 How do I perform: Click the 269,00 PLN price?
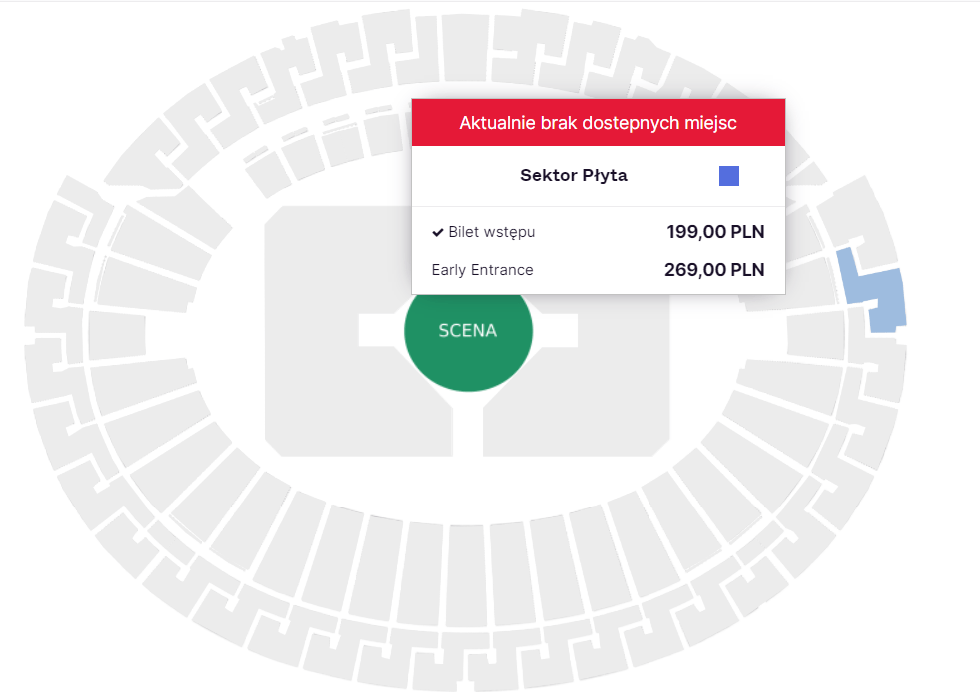(714, 270)
